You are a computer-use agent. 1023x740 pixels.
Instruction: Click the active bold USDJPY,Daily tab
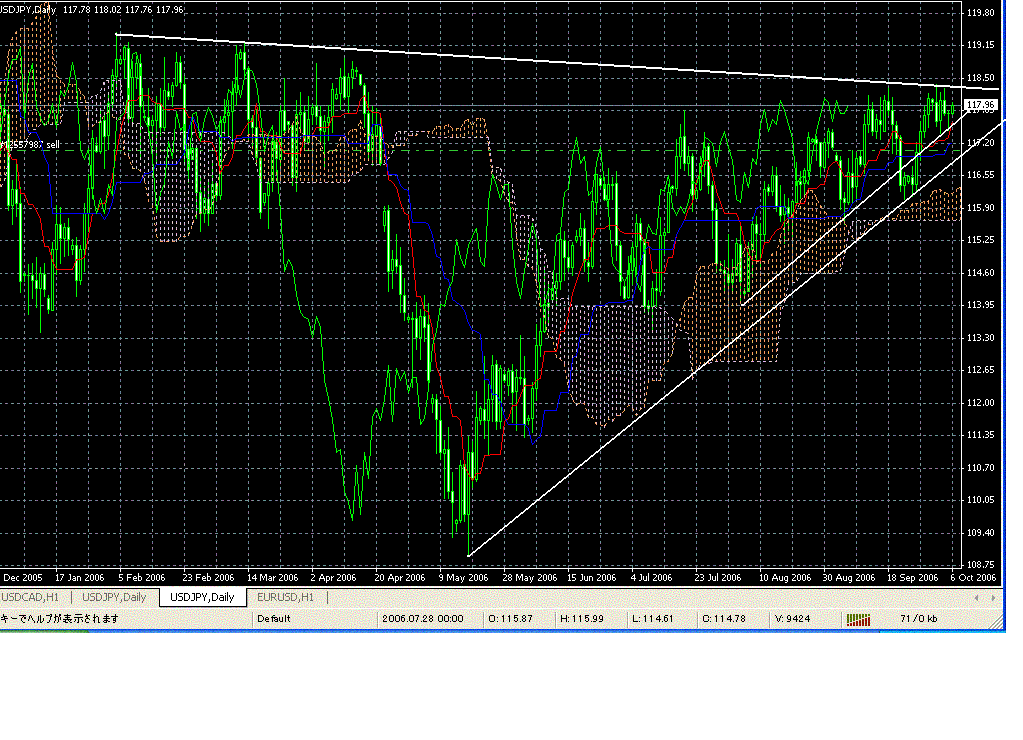(203, 597)
